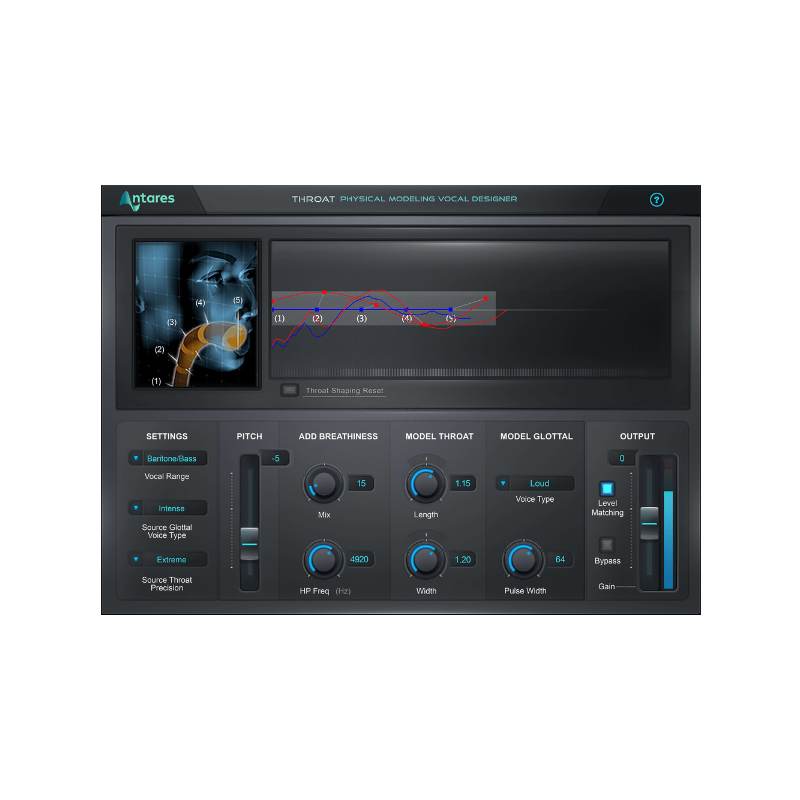
Task: Click the Source Throat Precision arrow
Action: click(x=136, y=559)
